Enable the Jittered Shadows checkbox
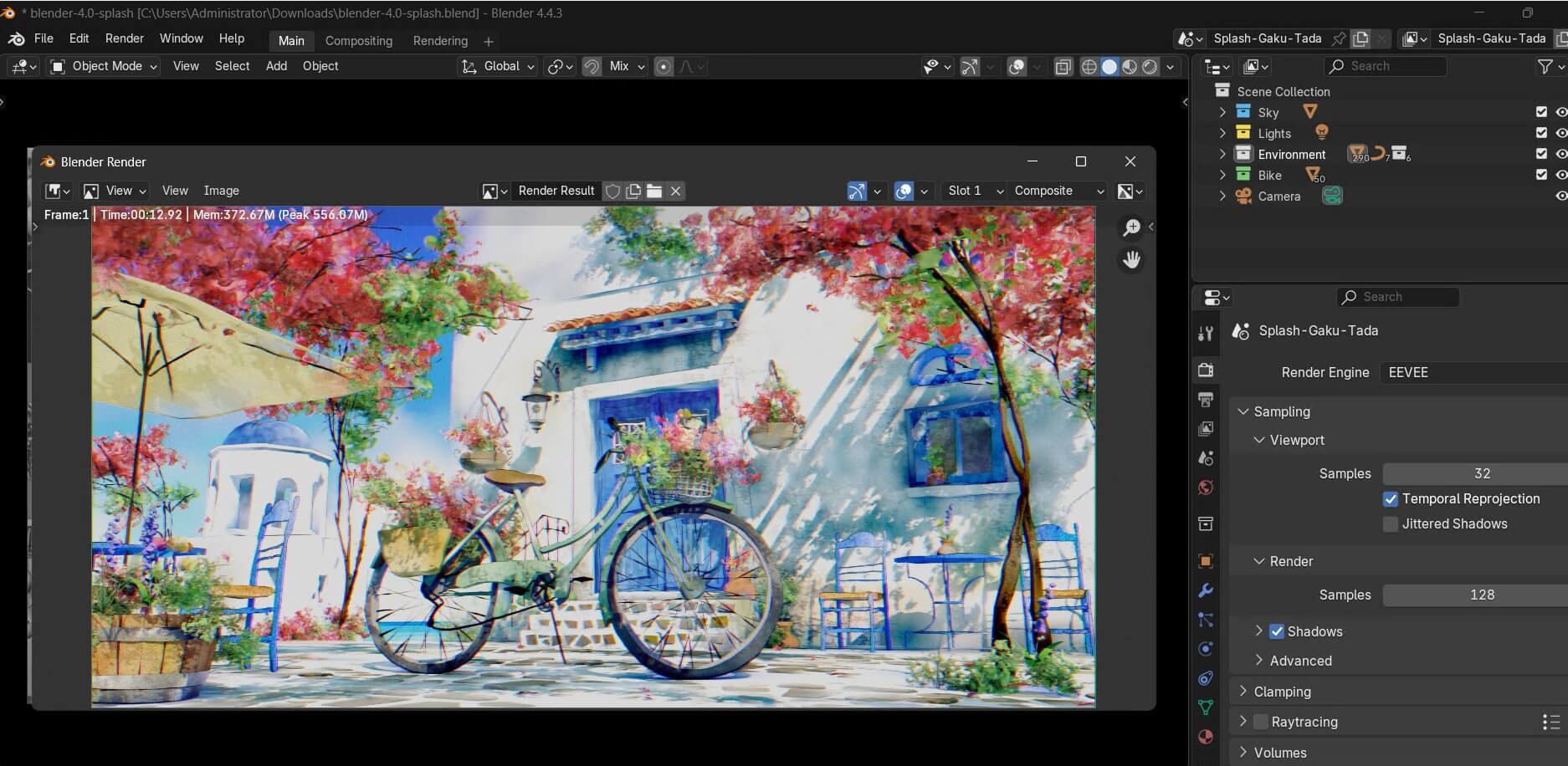This screenshot has height=766, width=1568. coord(1391,524)
